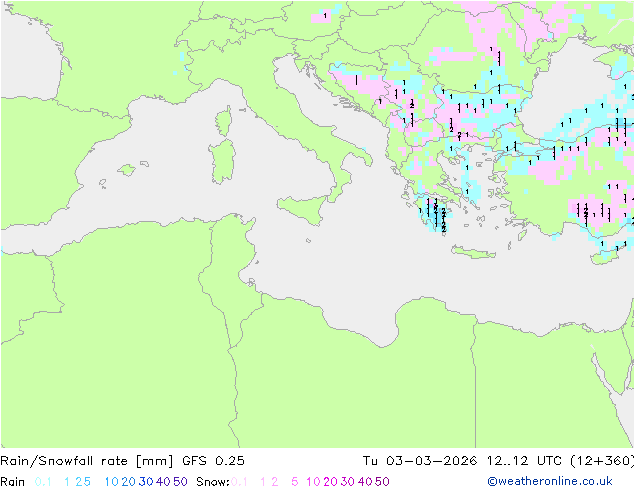Pick the snow legend 5 value
The height and width of the screenshot is (490, 634).
tap(295, 482)
